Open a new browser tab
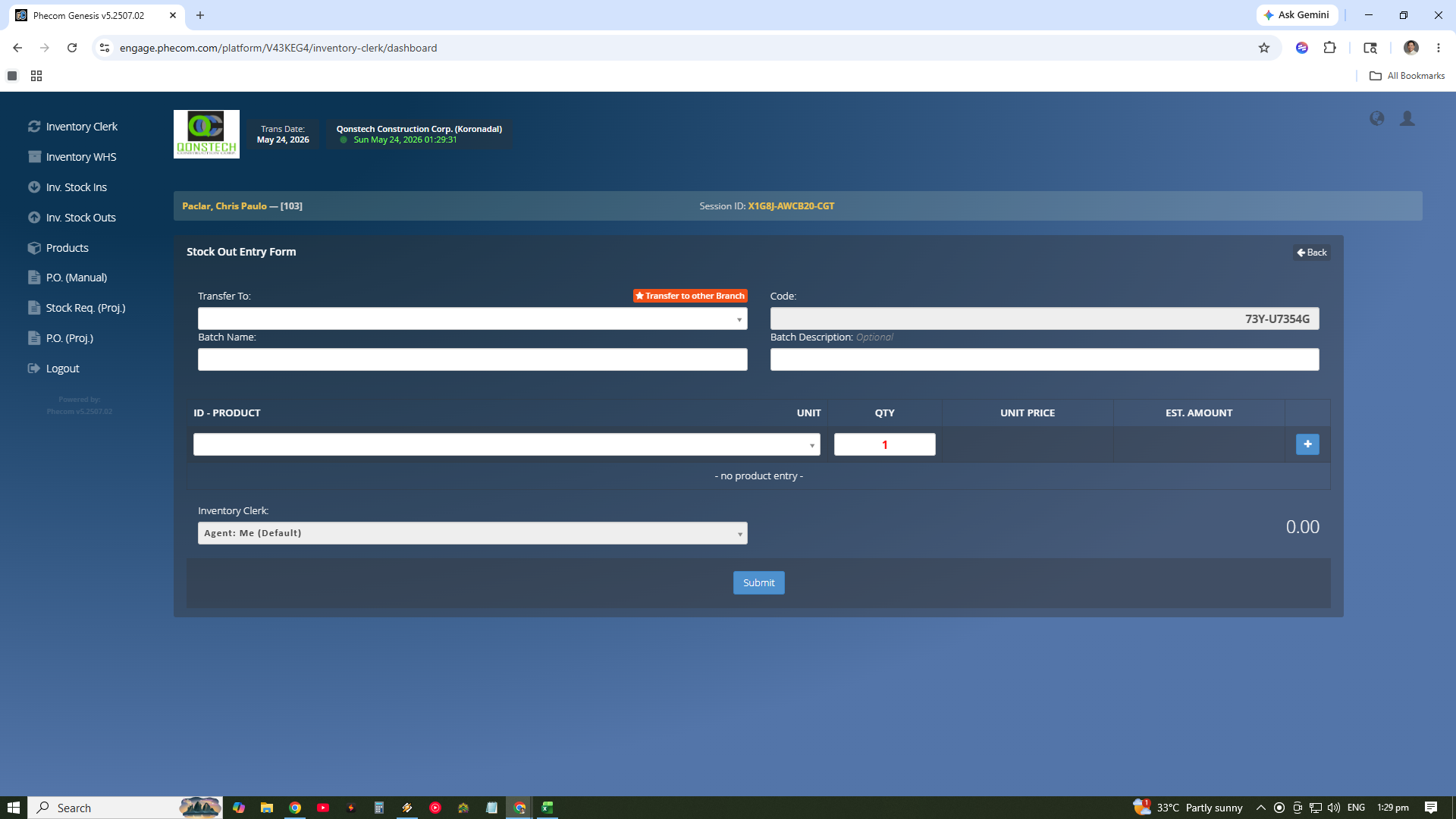Viewport: 1456px width, 819px height. pyautogui.click(x=200, y=15)
